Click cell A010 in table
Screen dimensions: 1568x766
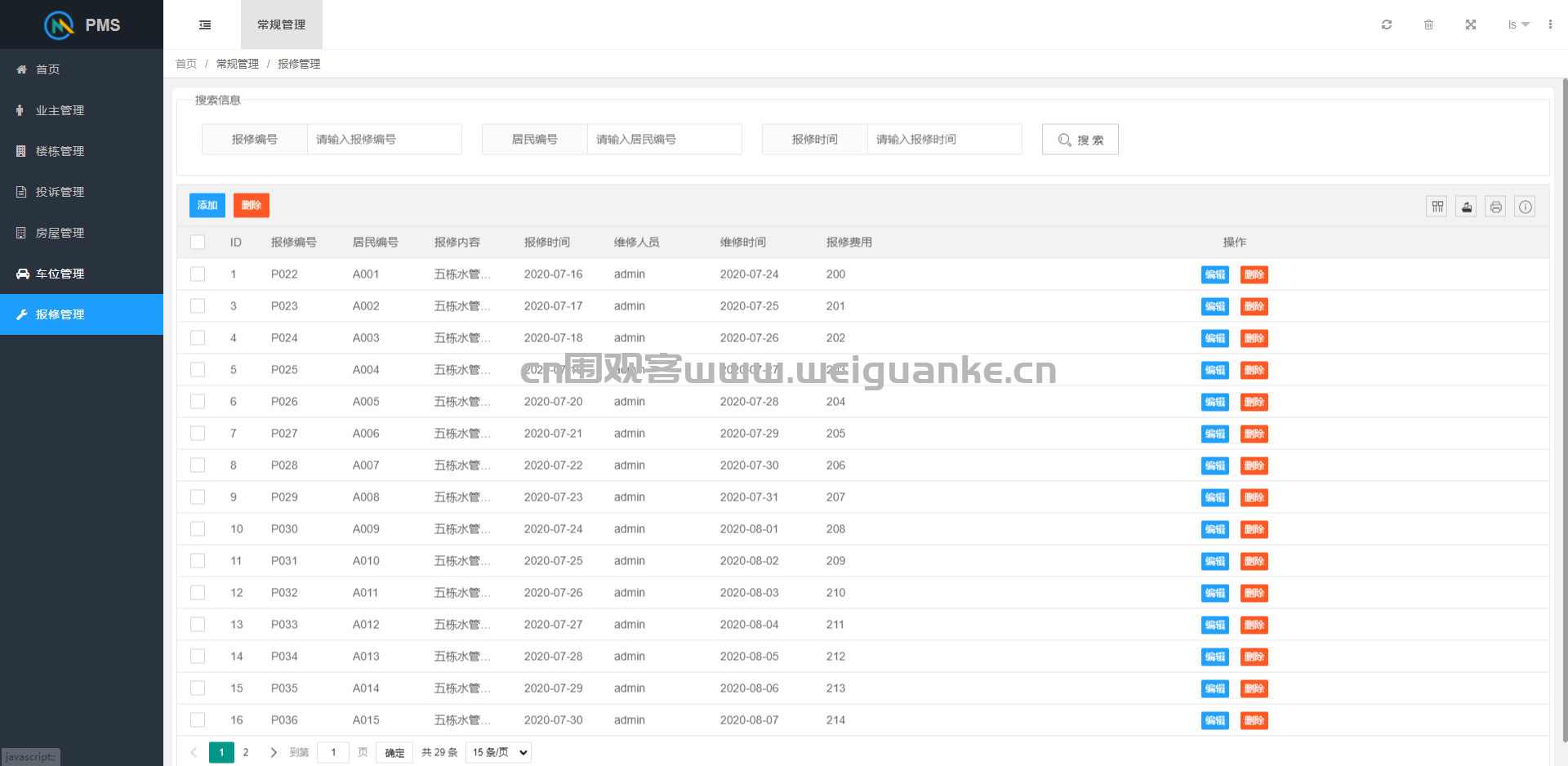pos(366,561)
